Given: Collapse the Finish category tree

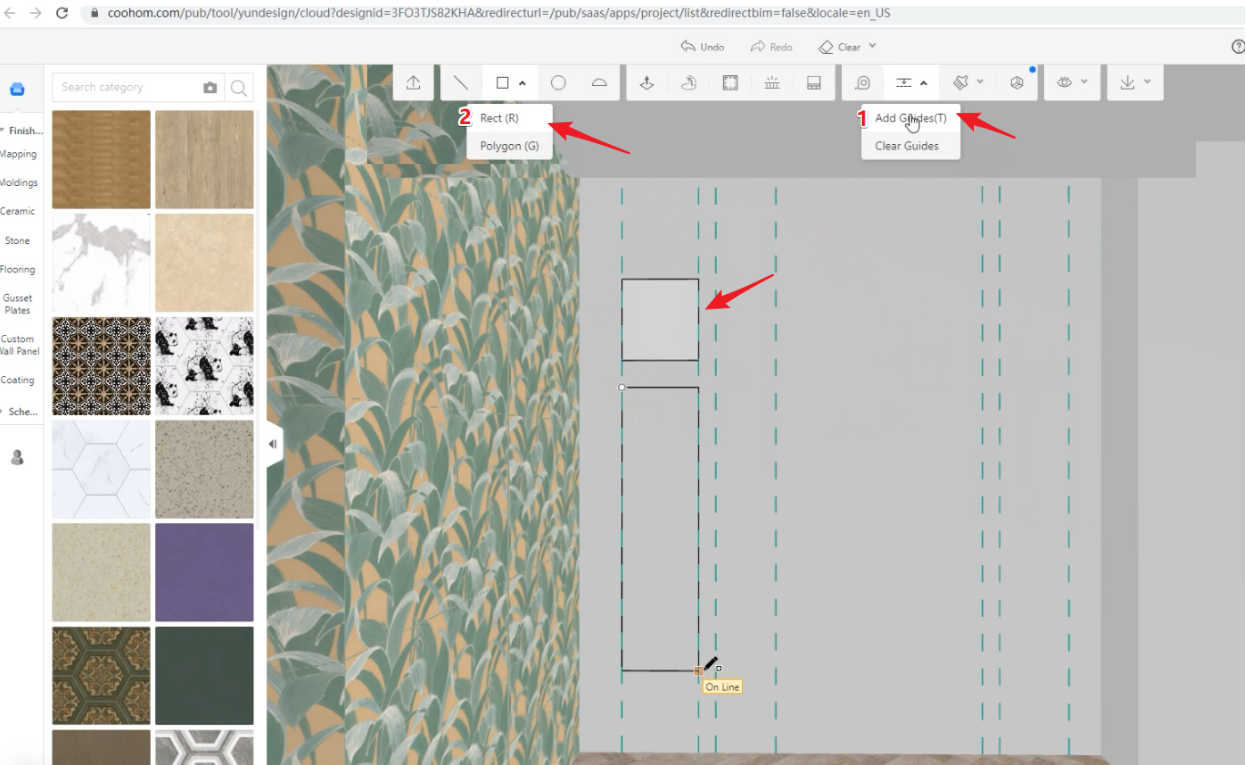Looking at the screenshot, I should tap(3, 131).
